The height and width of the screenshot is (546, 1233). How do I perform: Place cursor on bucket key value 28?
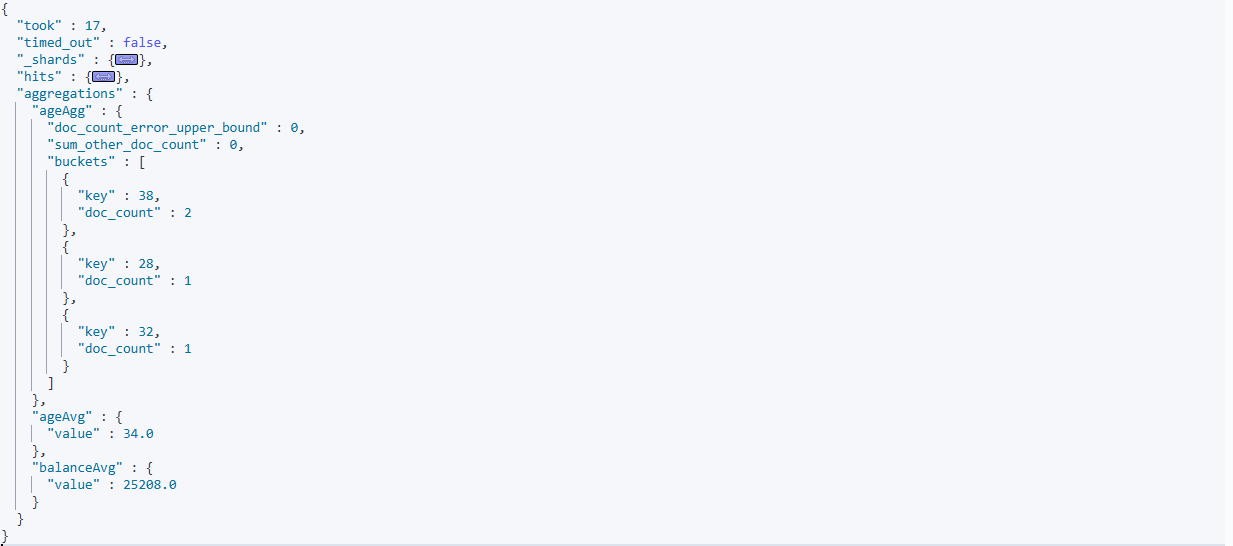point(146,264)
